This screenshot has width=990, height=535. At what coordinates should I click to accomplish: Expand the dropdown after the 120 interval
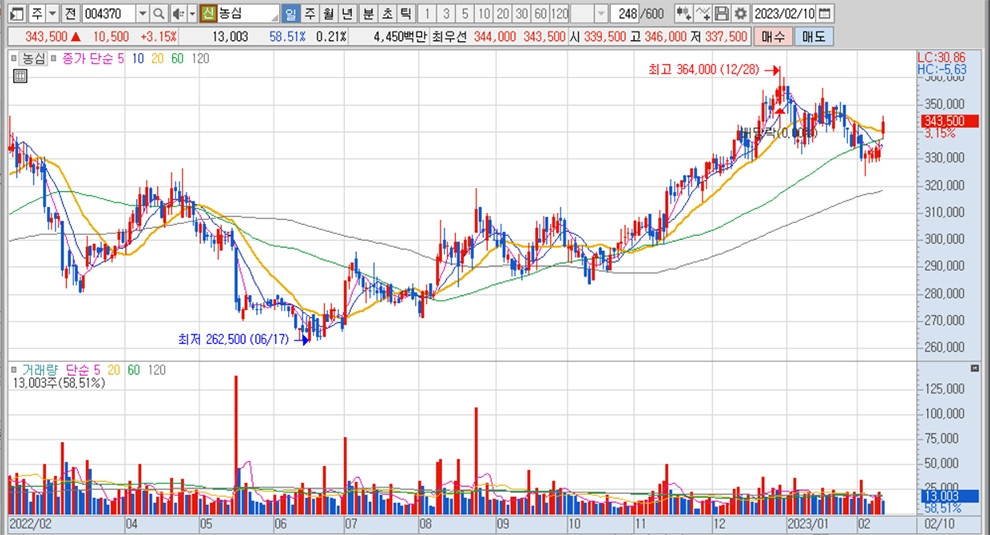(x=600, y=14)
